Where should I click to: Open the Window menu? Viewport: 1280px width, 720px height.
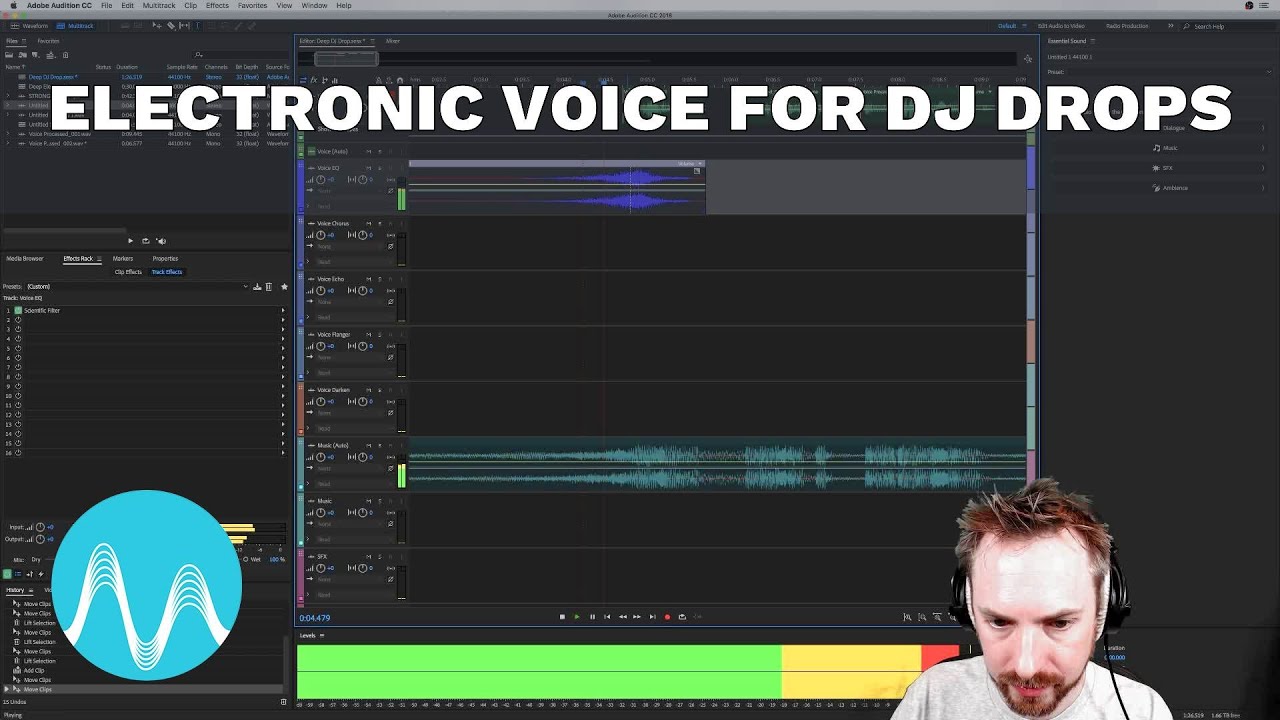314,5
